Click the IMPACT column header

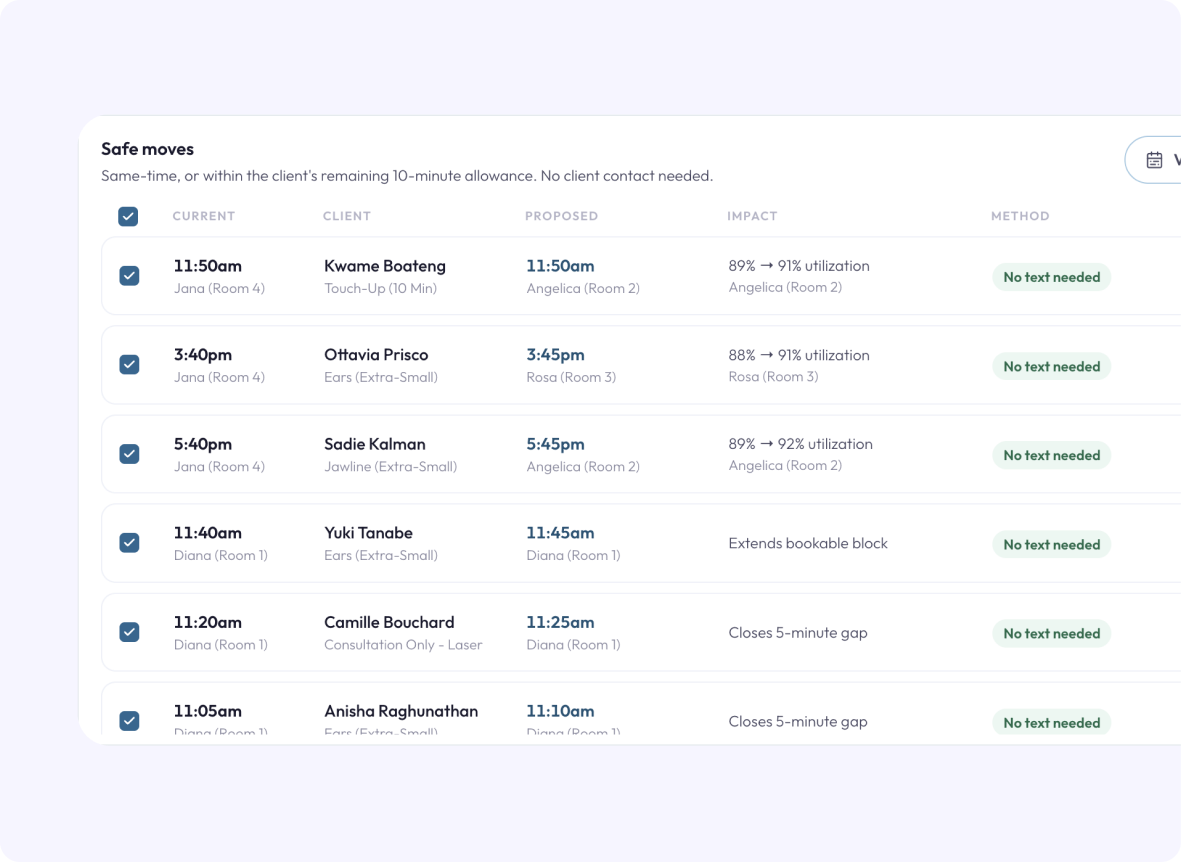pos(752,216)
